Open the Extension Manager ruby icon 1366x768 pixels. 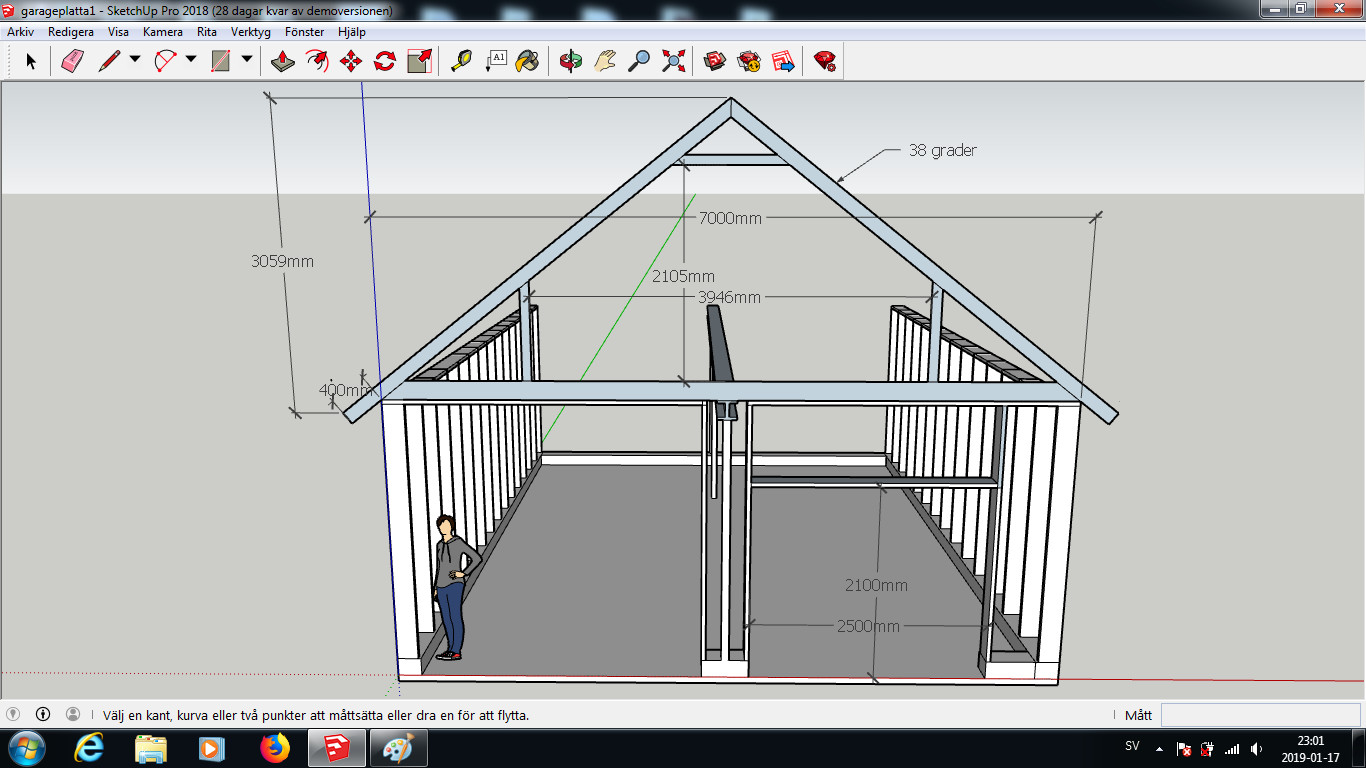pyautogui.click(x=824, y=61)
